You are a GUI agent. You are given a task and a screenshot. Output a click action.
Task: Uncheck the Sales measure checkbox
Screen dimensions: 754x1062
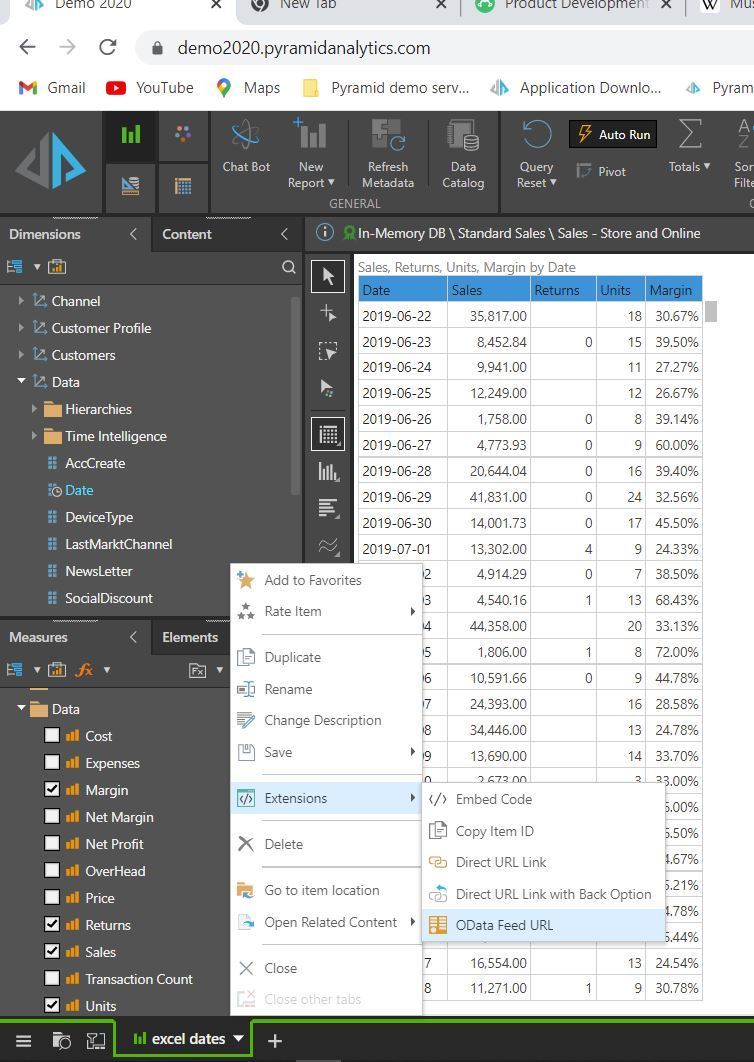pos(52,952)
